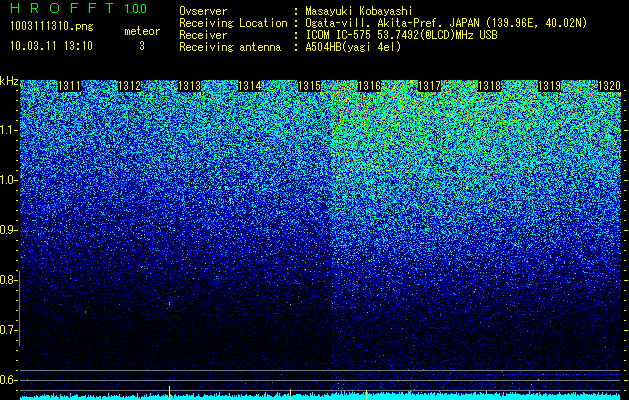
Task: Click the 1317 time label
Action: point(429,86)
